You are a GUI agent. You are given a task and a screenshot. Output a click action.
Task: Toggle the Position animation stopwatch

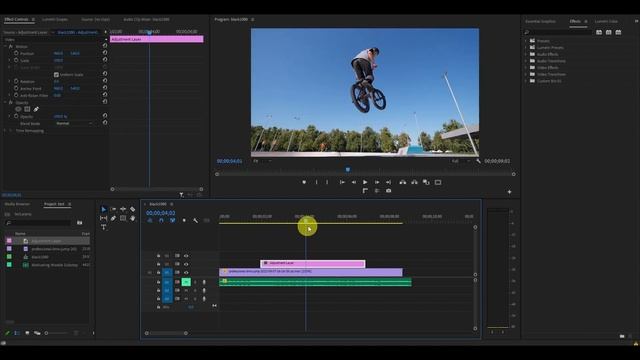coord(16,53)
